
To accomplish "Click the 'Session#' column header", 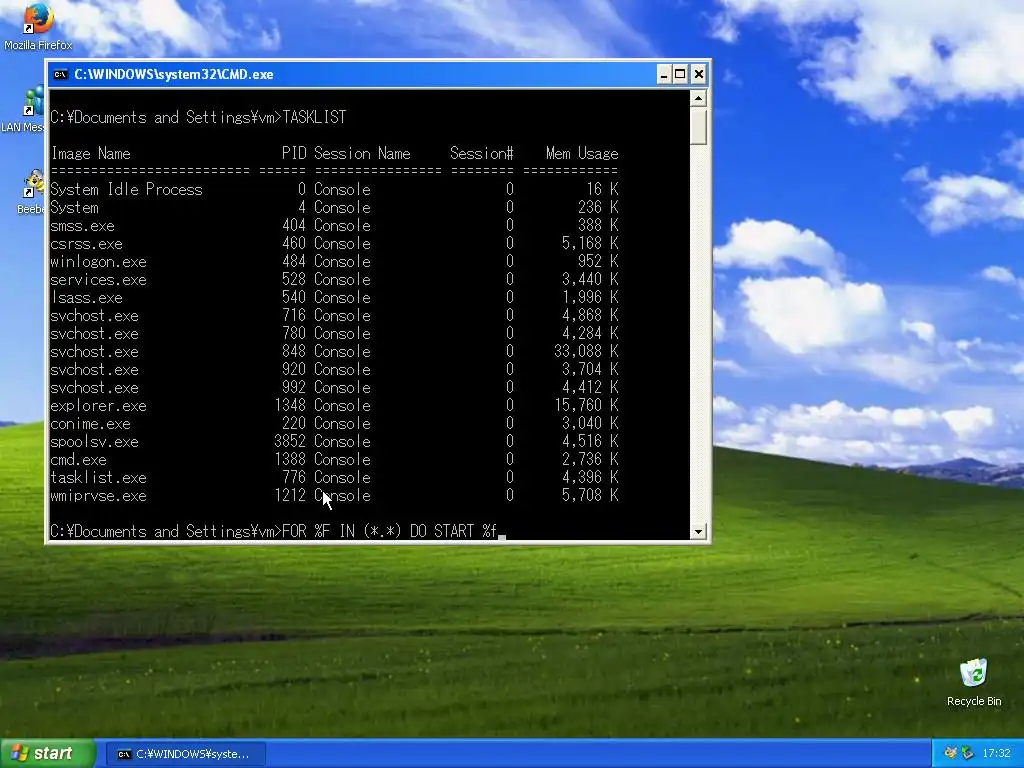I will [x=482, y=153].
